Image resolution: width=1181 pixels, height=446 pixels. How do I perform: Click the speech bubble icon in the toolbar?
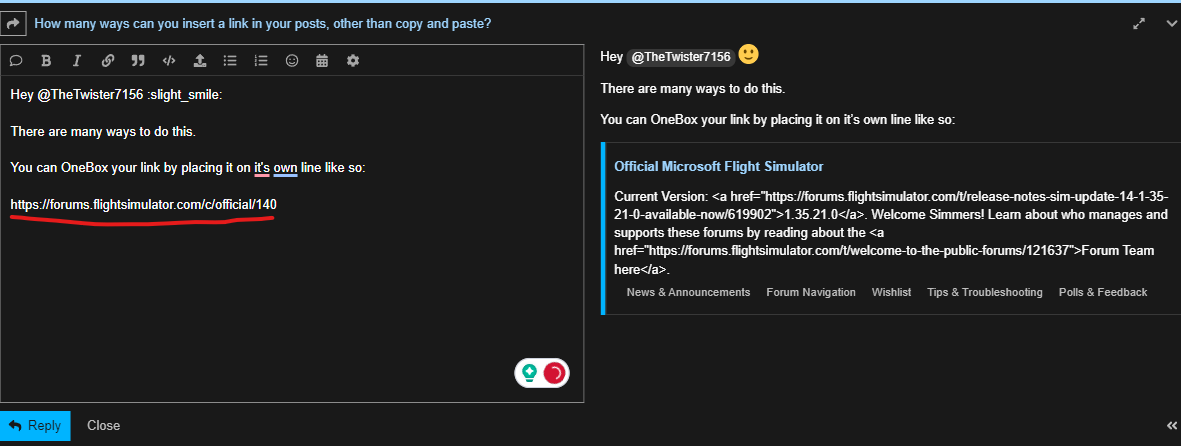tap(16, 60)
